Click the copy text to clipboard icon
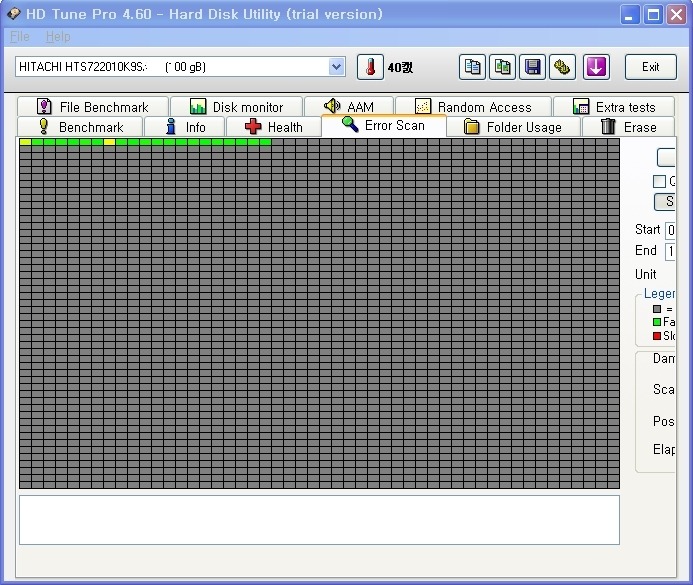The image size is (693, 585). tap(472, 67)
